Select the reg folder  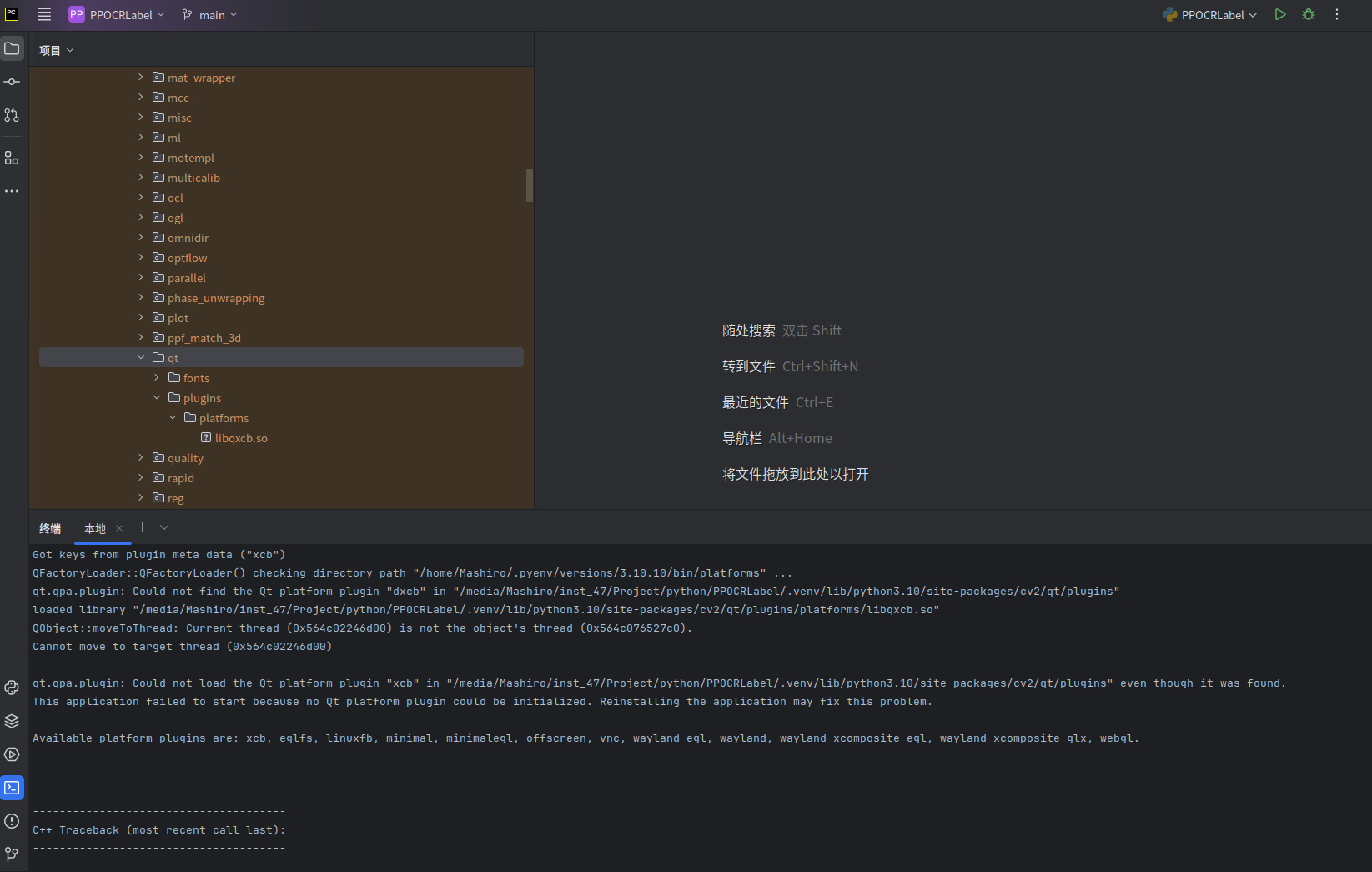[x=168, y=497]
